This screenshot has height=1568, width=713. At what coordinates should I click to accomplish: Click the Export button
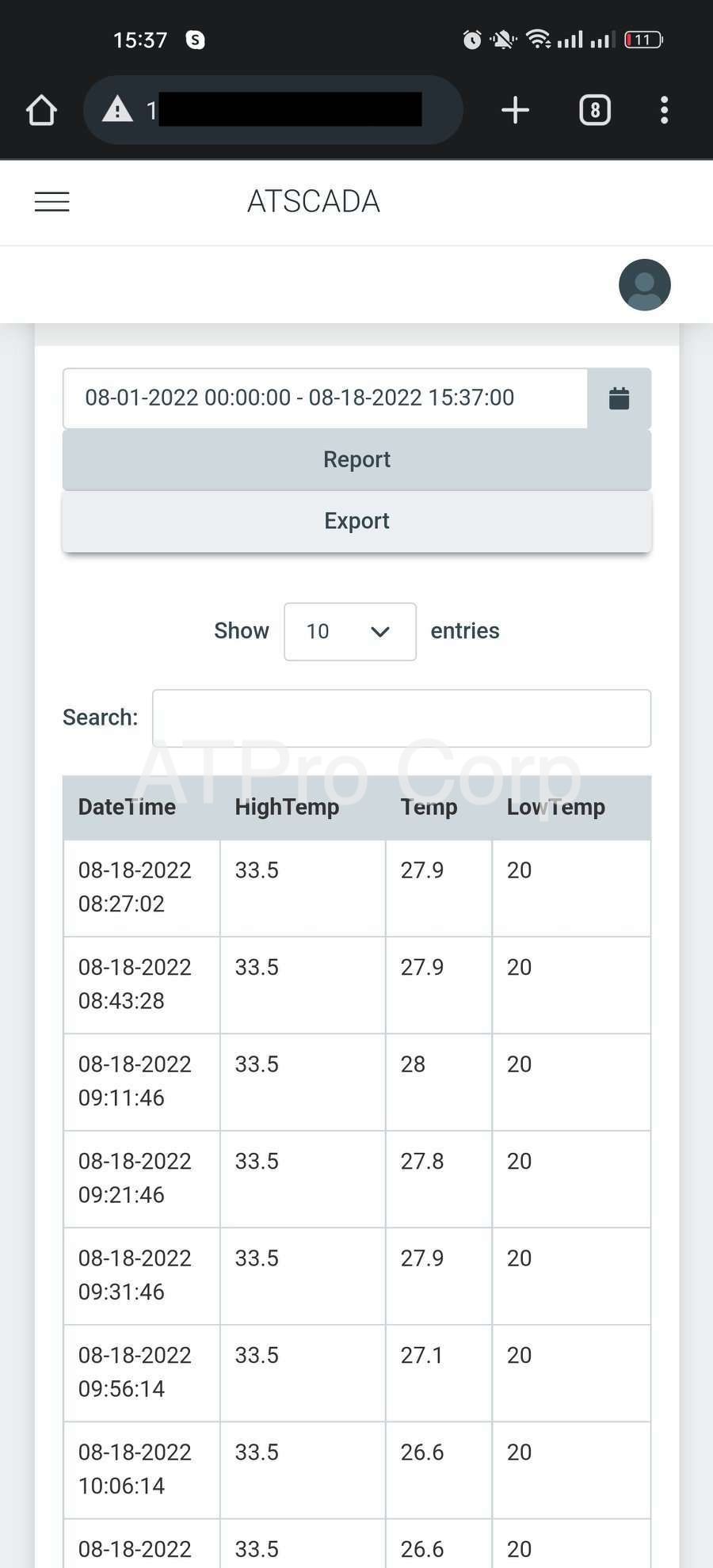click(356, 521)
